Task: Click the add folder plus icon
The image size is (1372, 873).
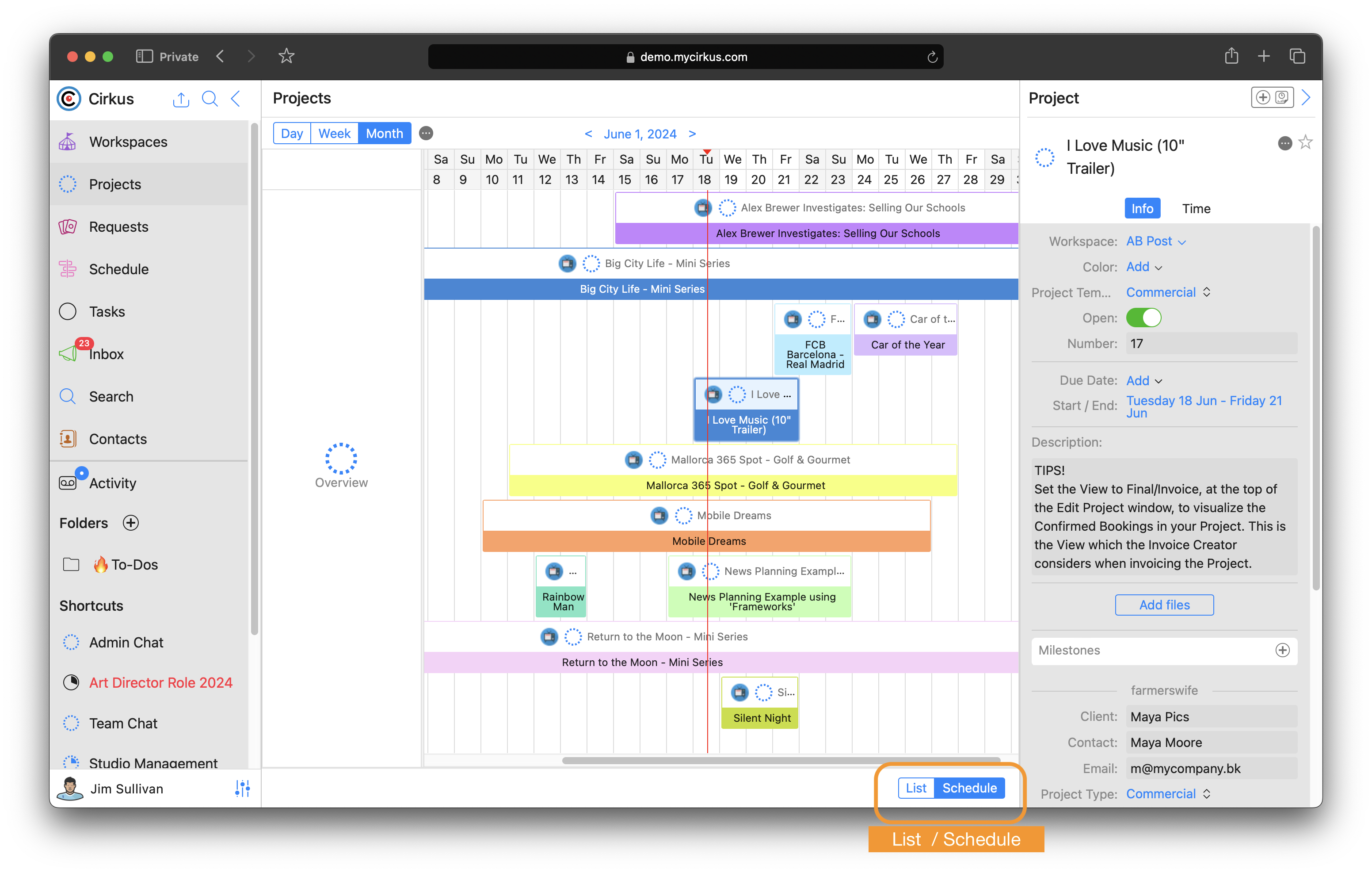Action: pyautogui.click(x=131, y=523)
